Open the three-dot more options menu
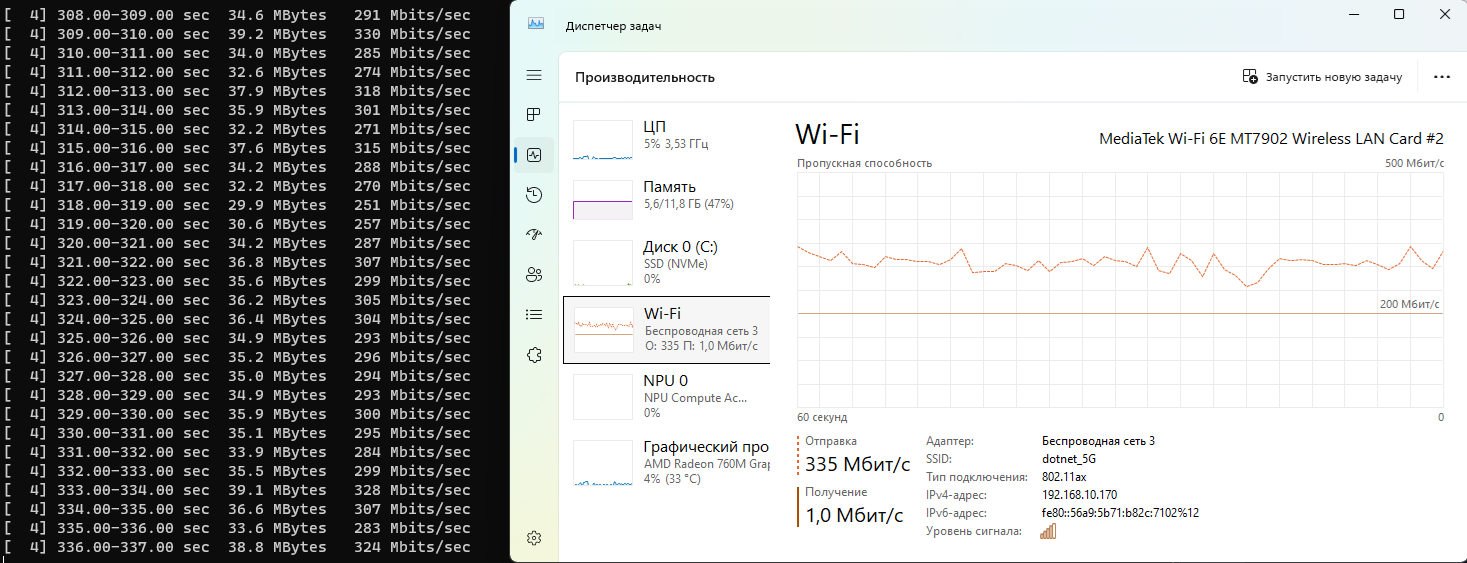The height and width of the screenshot is (563, 1467). click(x=1441, y=77)
